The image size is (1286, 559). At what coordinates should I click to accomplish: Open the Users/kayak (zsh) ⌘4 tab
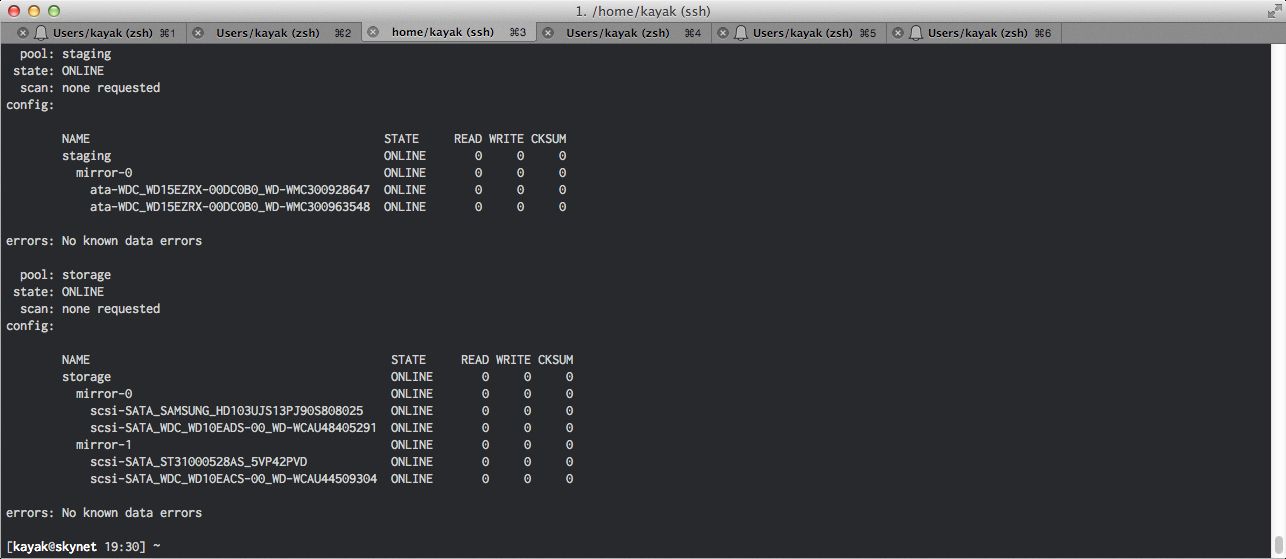point(622,33)
